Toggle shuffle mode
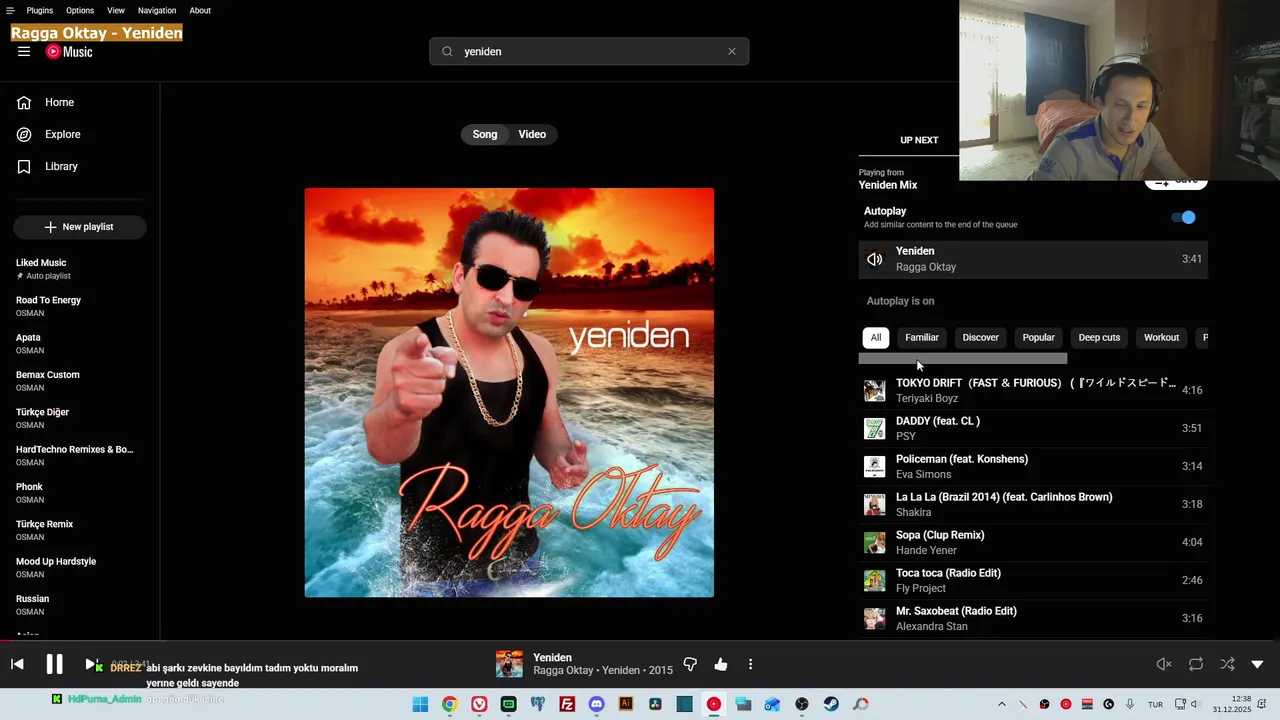This screenshot has width=1280, height=720. pos(1227,664)
